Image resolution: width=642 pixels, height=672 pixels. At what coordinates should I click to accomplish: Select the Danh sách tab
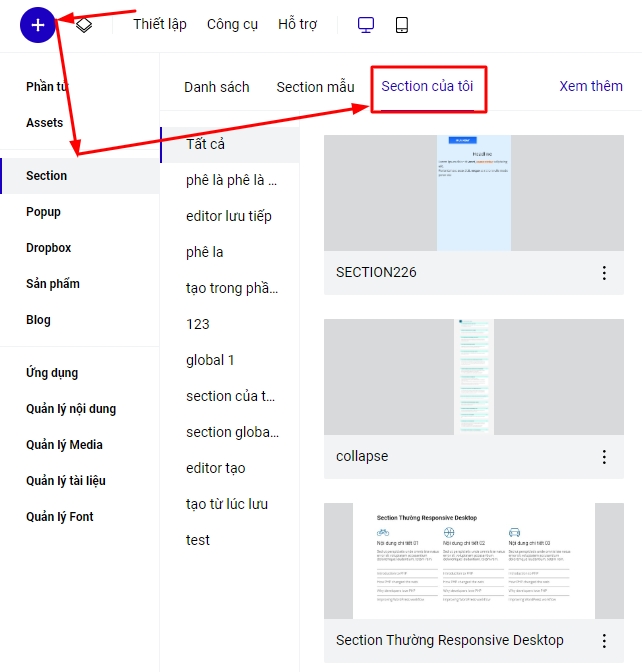point(216,87)
